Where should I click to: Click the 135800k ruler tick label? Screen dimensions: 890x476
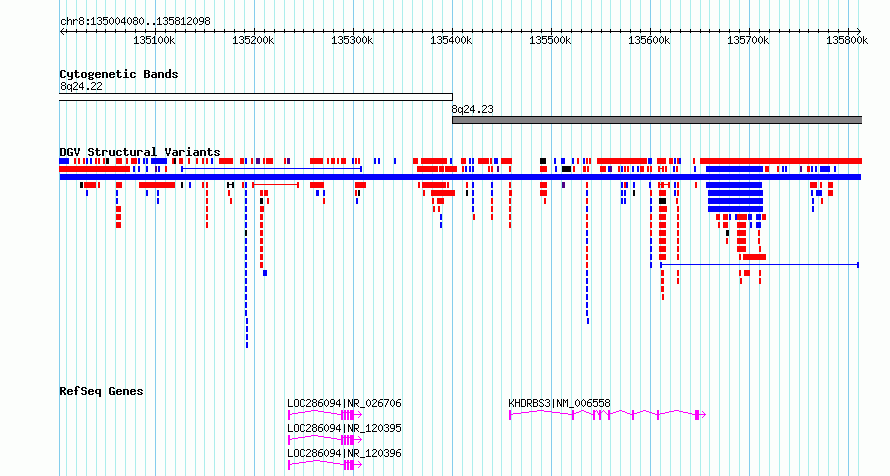[847, 40]
